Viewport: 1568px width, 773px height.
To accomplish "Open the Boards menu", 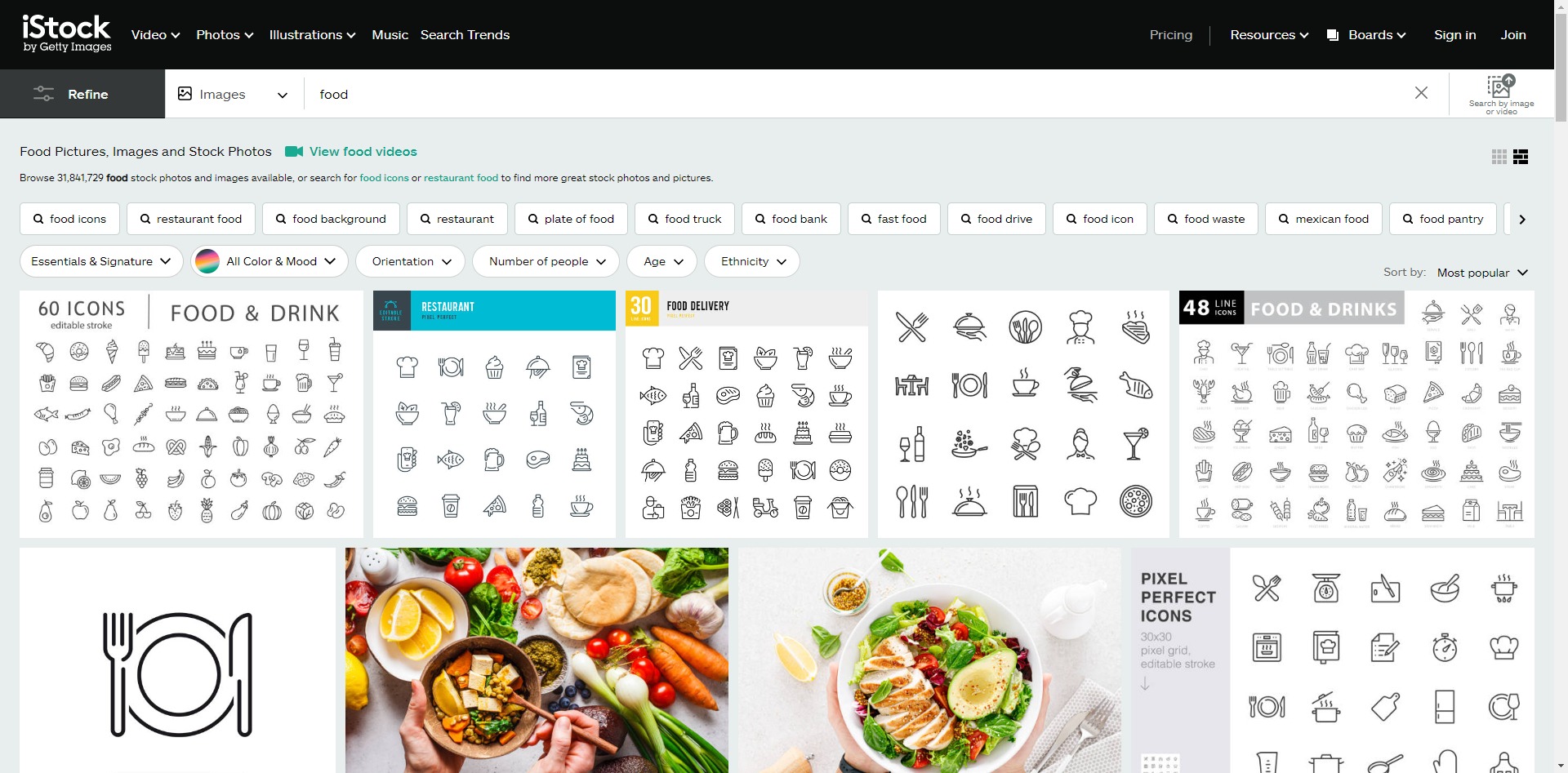I will click(1366, 35).
